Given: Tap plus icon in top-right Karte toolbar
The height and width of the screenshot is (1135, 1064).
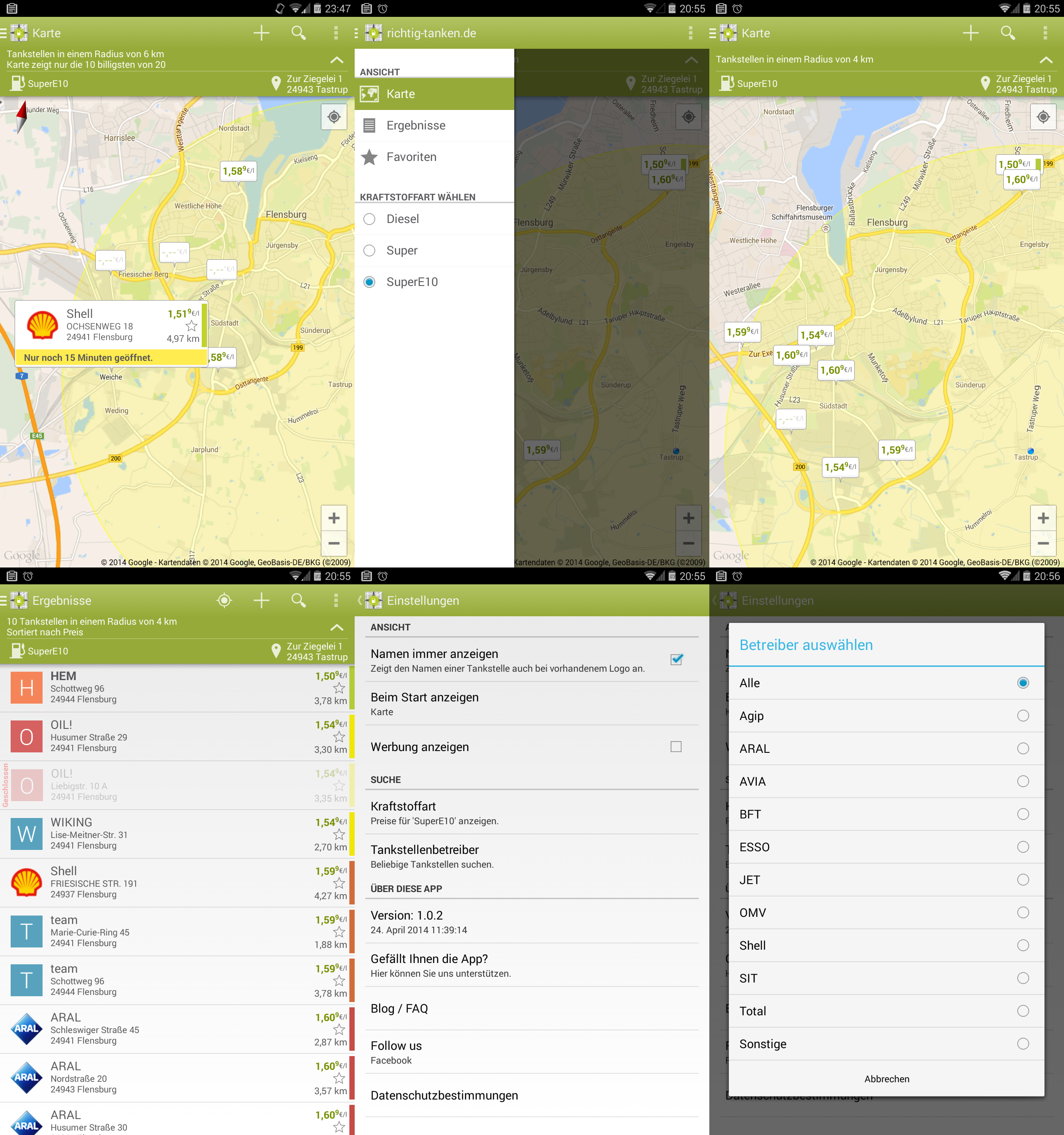Looking at the screenshot, I should tap(970, 33).
